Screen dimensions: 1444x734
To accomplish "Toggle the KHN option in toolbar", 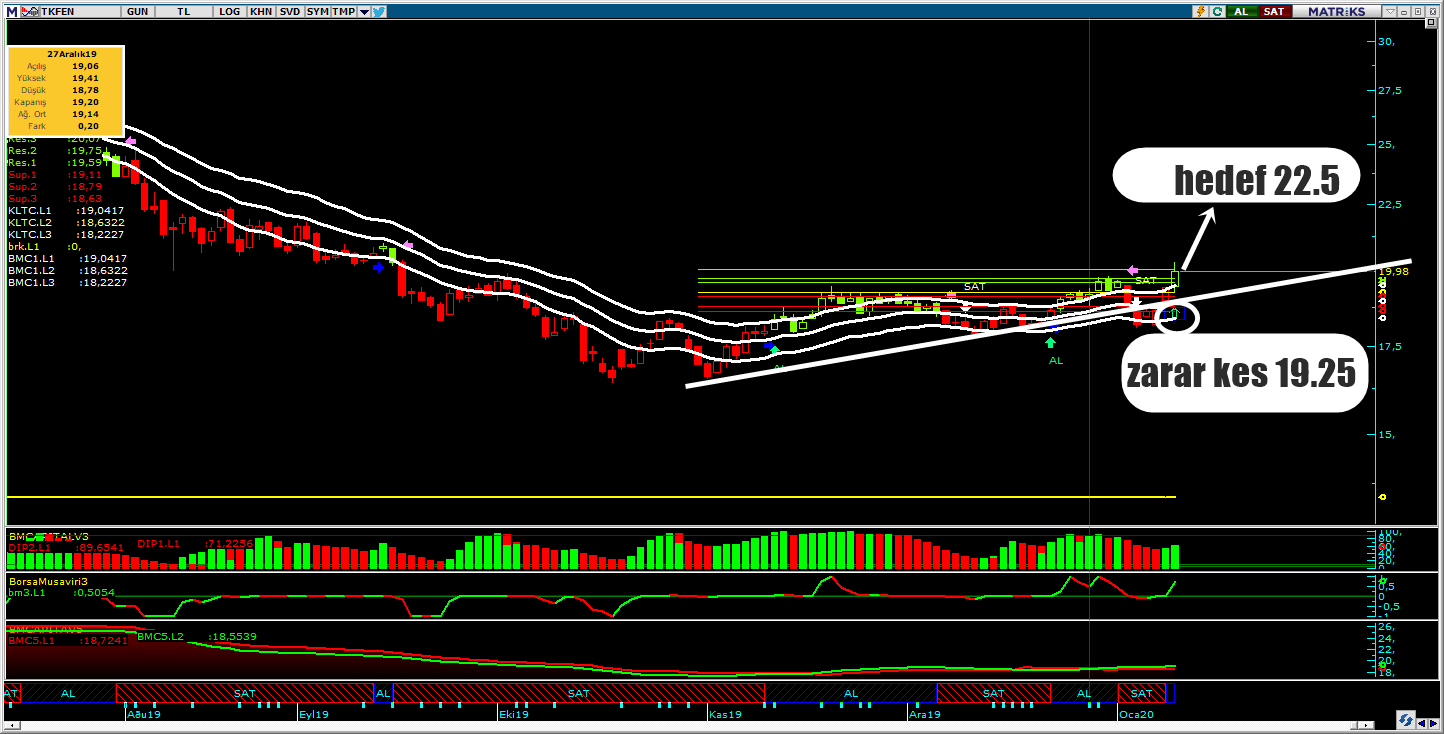I will (260, 11).
